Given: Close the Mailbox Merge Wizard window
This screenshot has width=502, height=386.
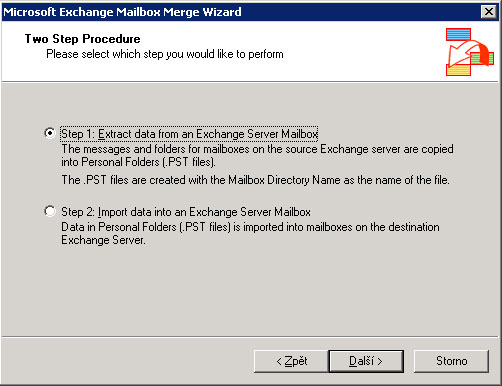Looking at the screenshot, I should click(x=489, y=12).
